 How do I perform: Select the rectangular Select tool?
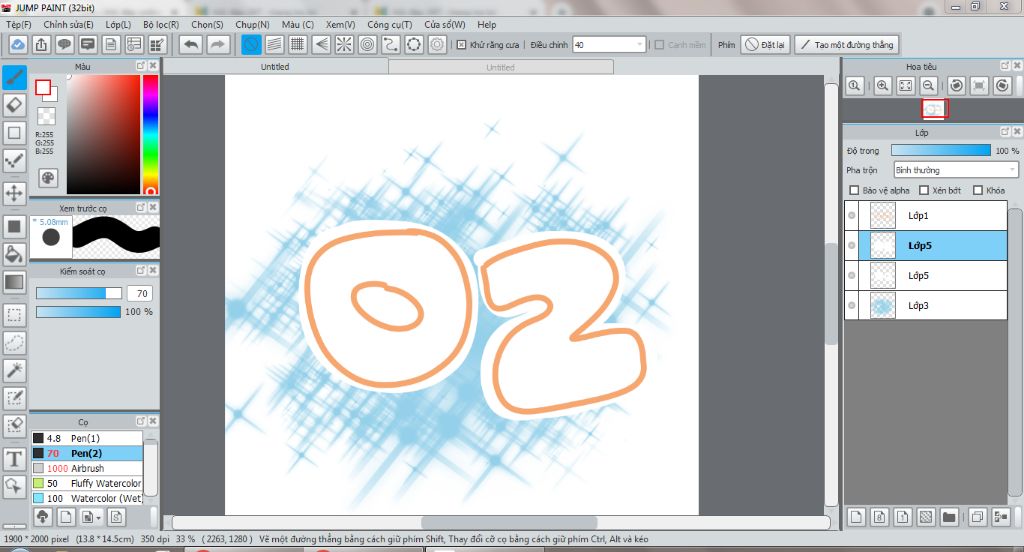(14, 315)
